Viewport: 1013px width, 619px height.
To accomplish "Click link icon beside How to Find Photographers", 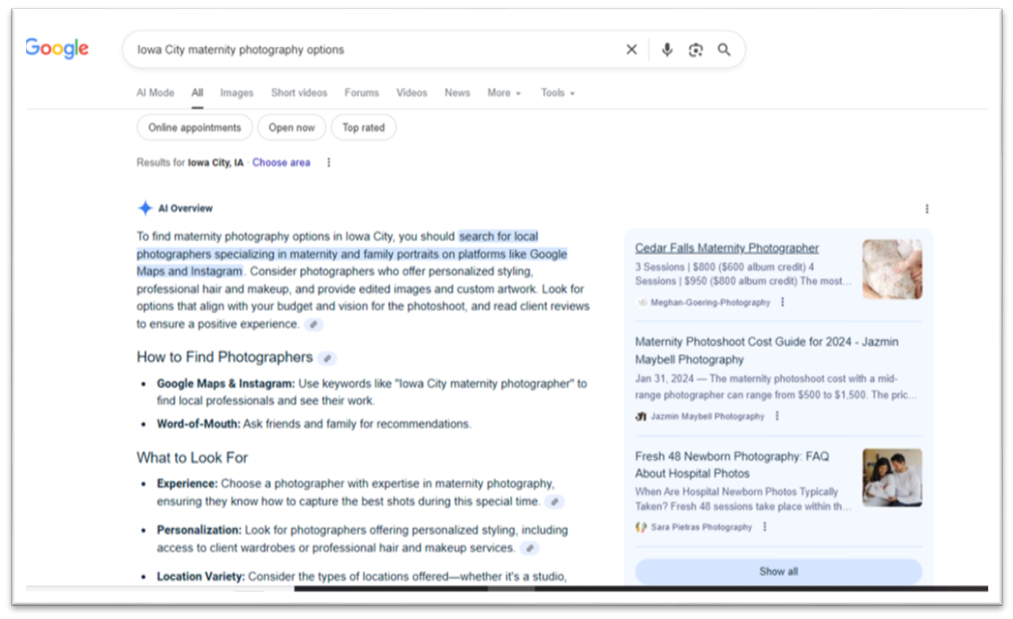I will (x=328, y=358).
